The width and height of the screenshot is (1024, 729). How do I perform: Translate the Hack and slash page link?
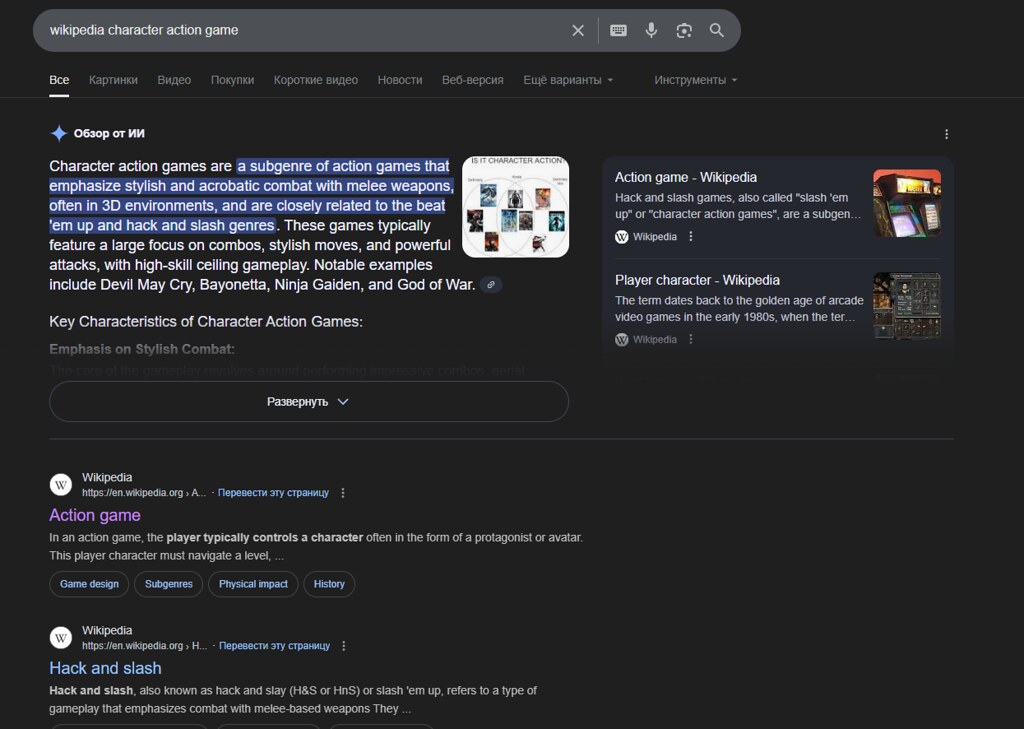(x=274, y=646)
